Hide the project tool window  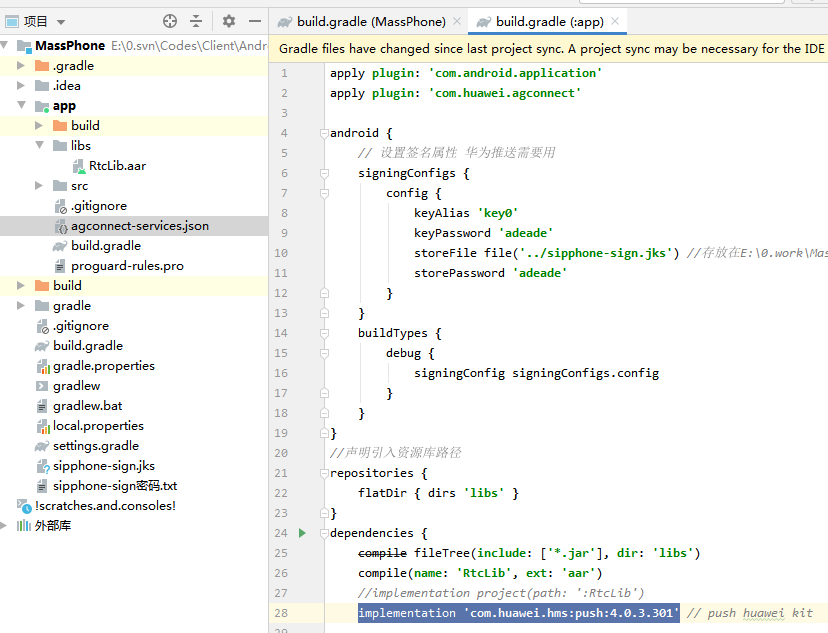coord(255,21)
